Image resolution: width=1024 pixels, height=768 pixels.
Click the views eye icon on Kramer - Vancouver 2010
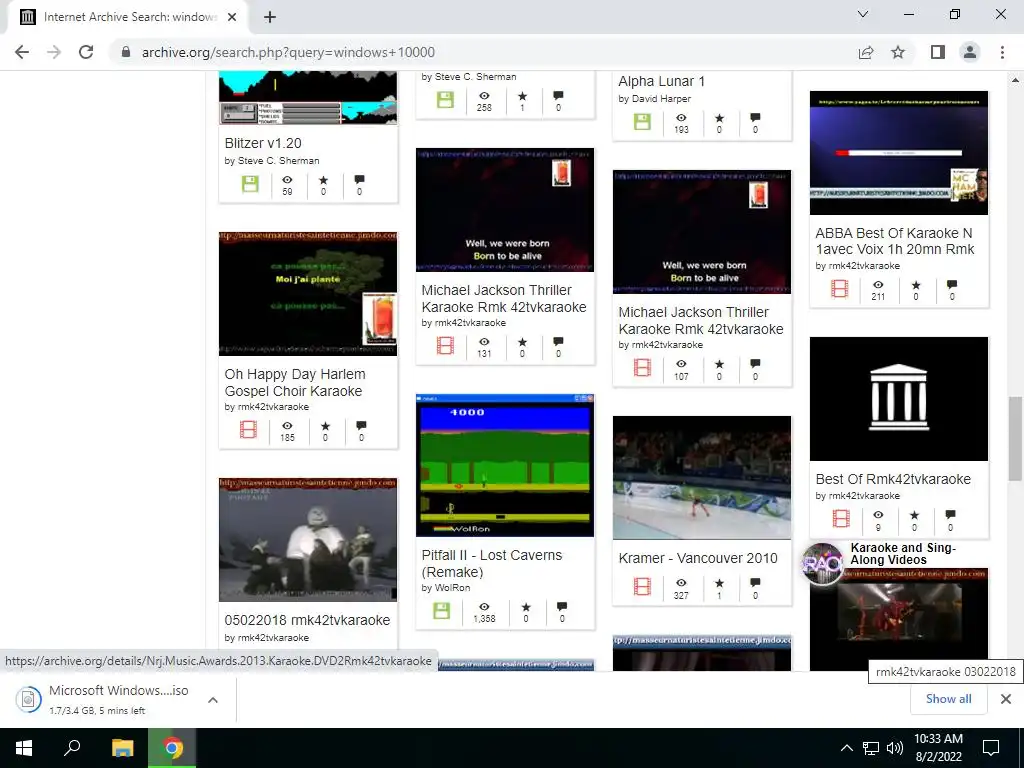tap(681, 583)
